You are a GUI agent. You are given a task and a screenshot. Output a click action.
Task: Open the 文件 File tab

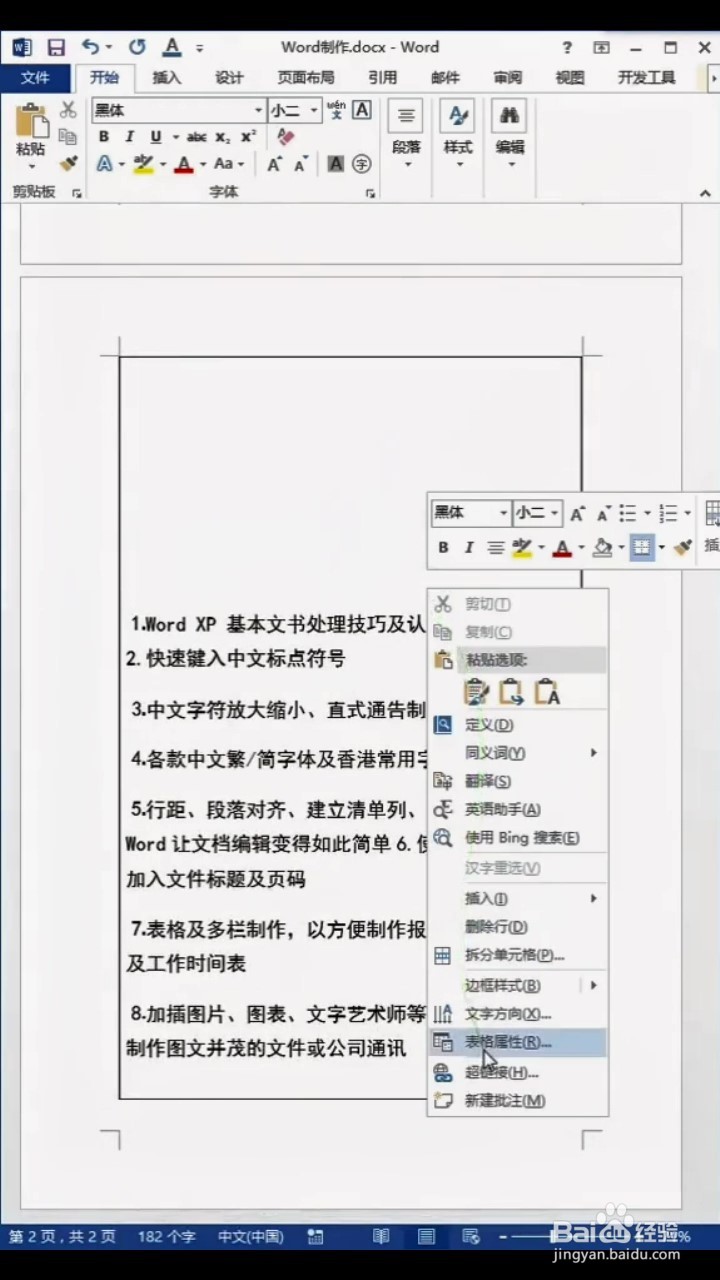point(35,78)
